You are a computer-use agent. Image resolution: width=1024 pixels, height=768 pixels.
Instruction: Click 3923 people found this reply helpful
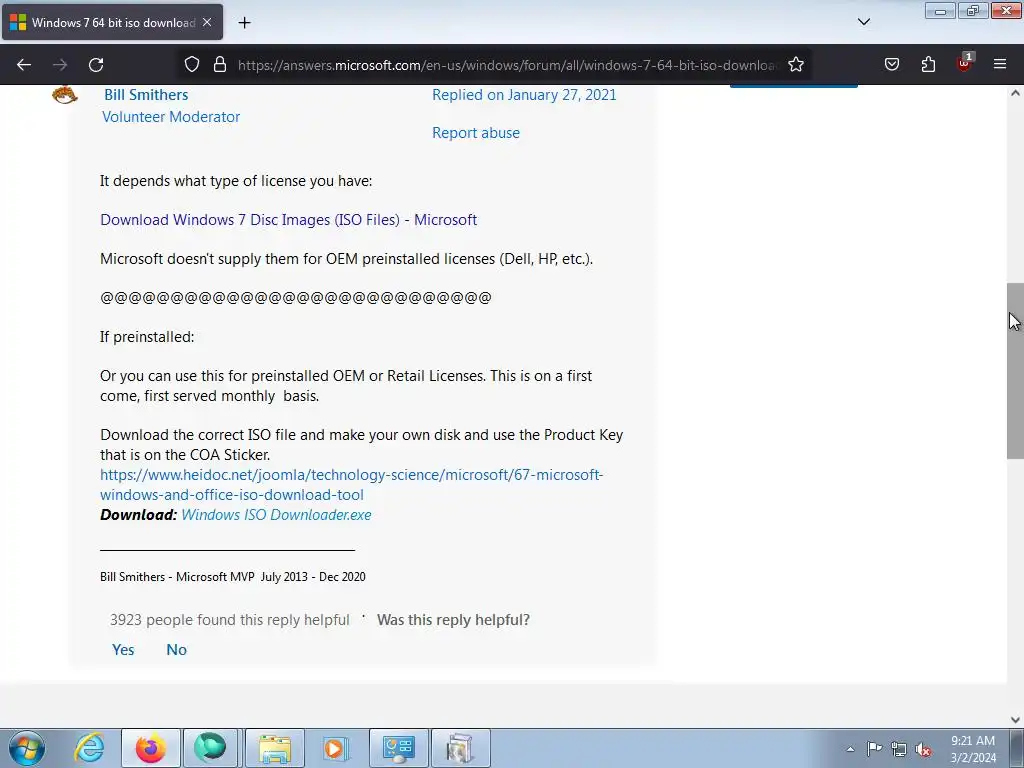(230, 620)
